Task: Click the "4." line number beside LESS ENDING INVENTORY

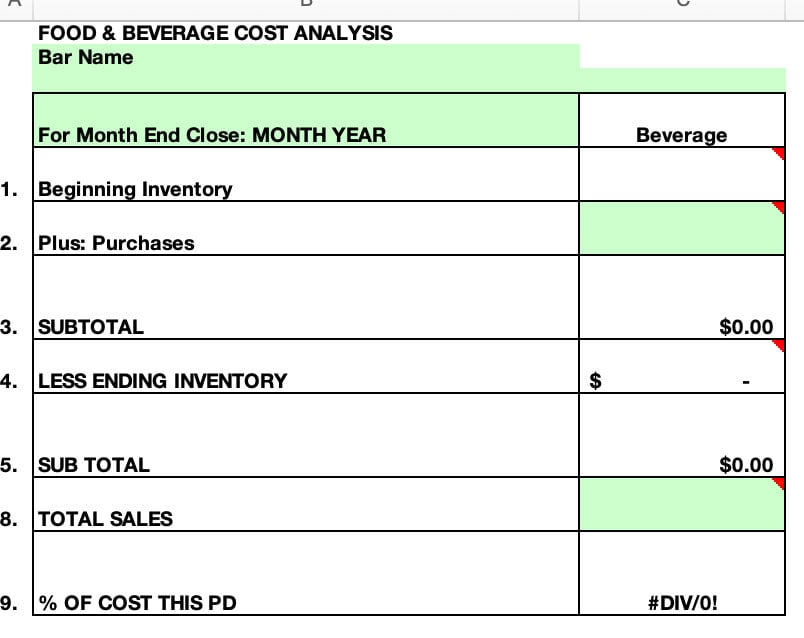Action: tap(9, 381)
